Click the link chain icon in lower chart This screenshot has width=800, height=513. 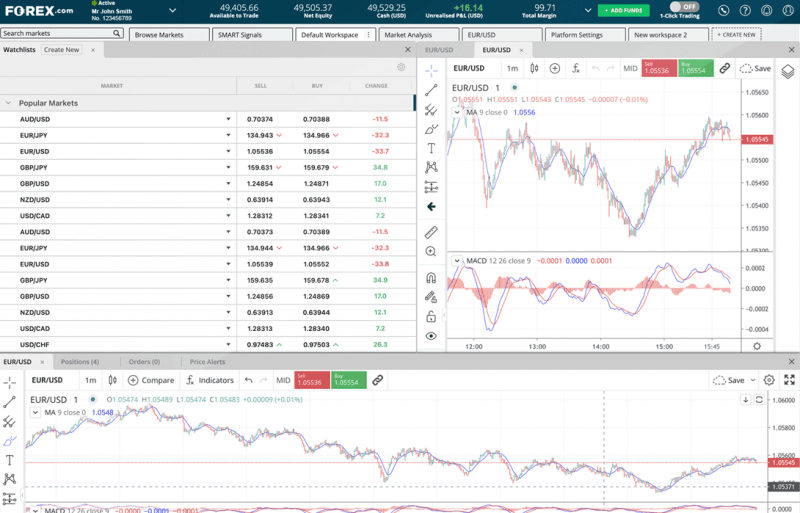click(x=378, y=380)
